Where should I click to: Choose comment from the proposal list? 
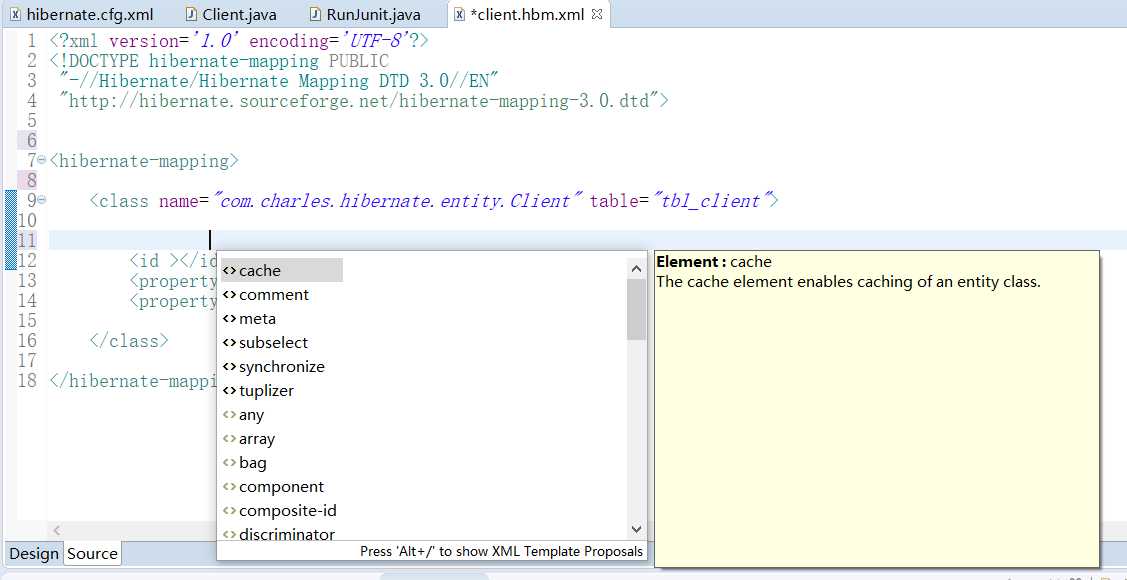pyautogui.click(x=274, y=295)
